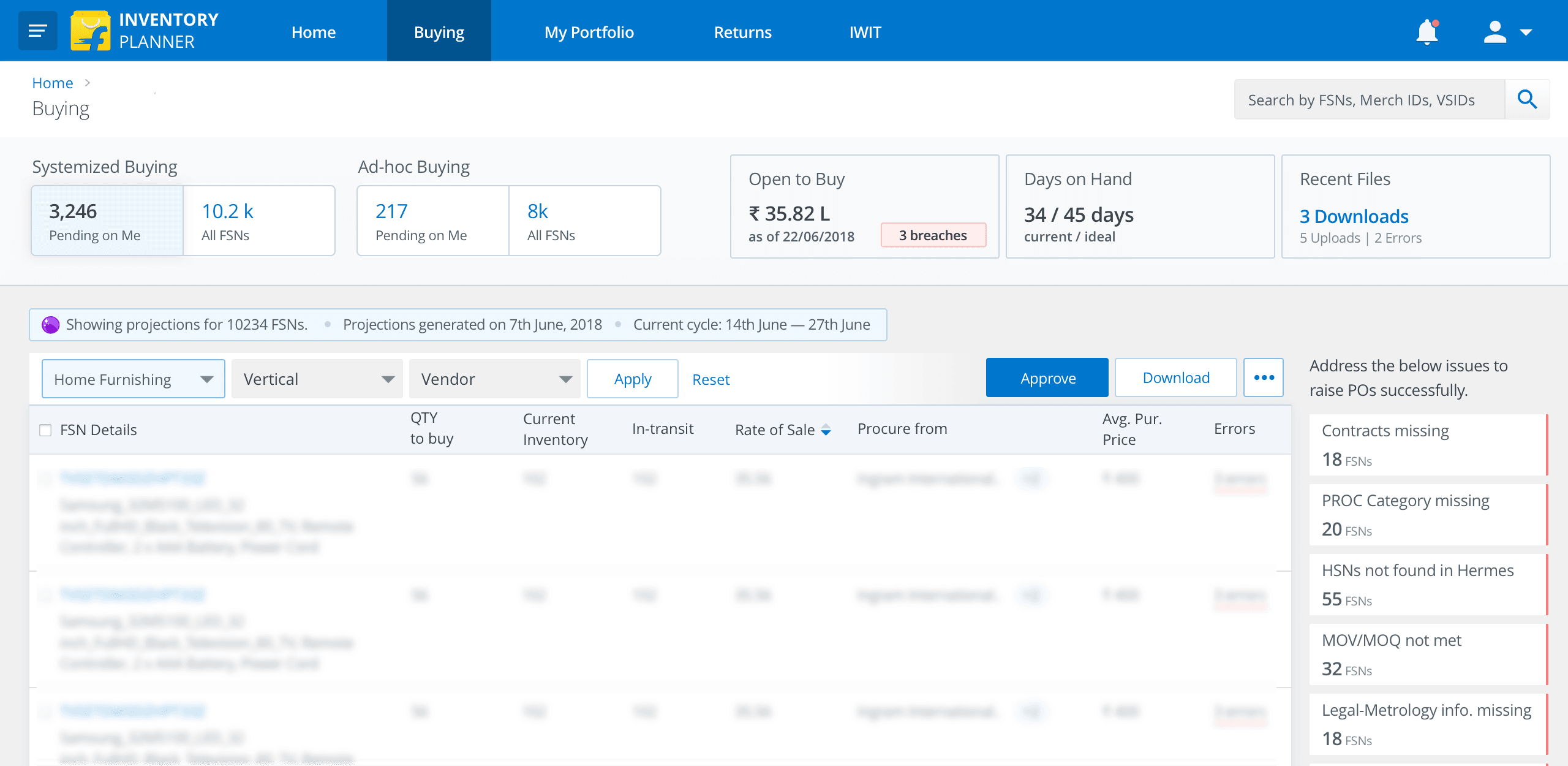Click the search magnifier icon
1568x766 pixels.
1527,99
